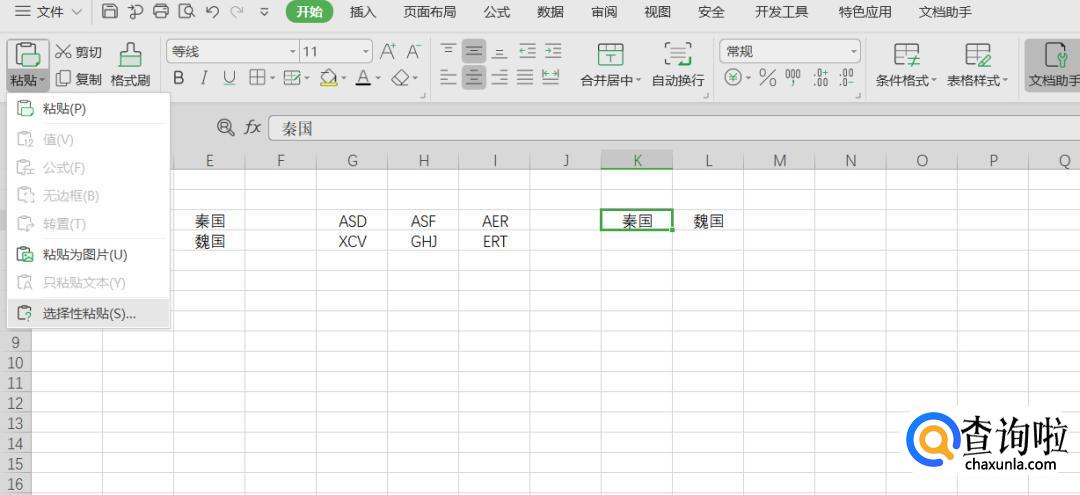
Task: Switch to the 审阅 ribbon tab
Action: coord(604,12)
